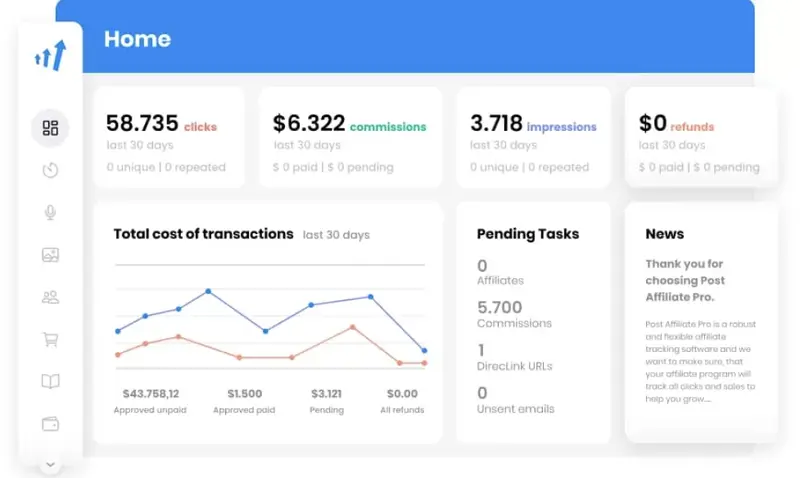Open the 5.700 Commissions pending task

[x=514, y=315]
